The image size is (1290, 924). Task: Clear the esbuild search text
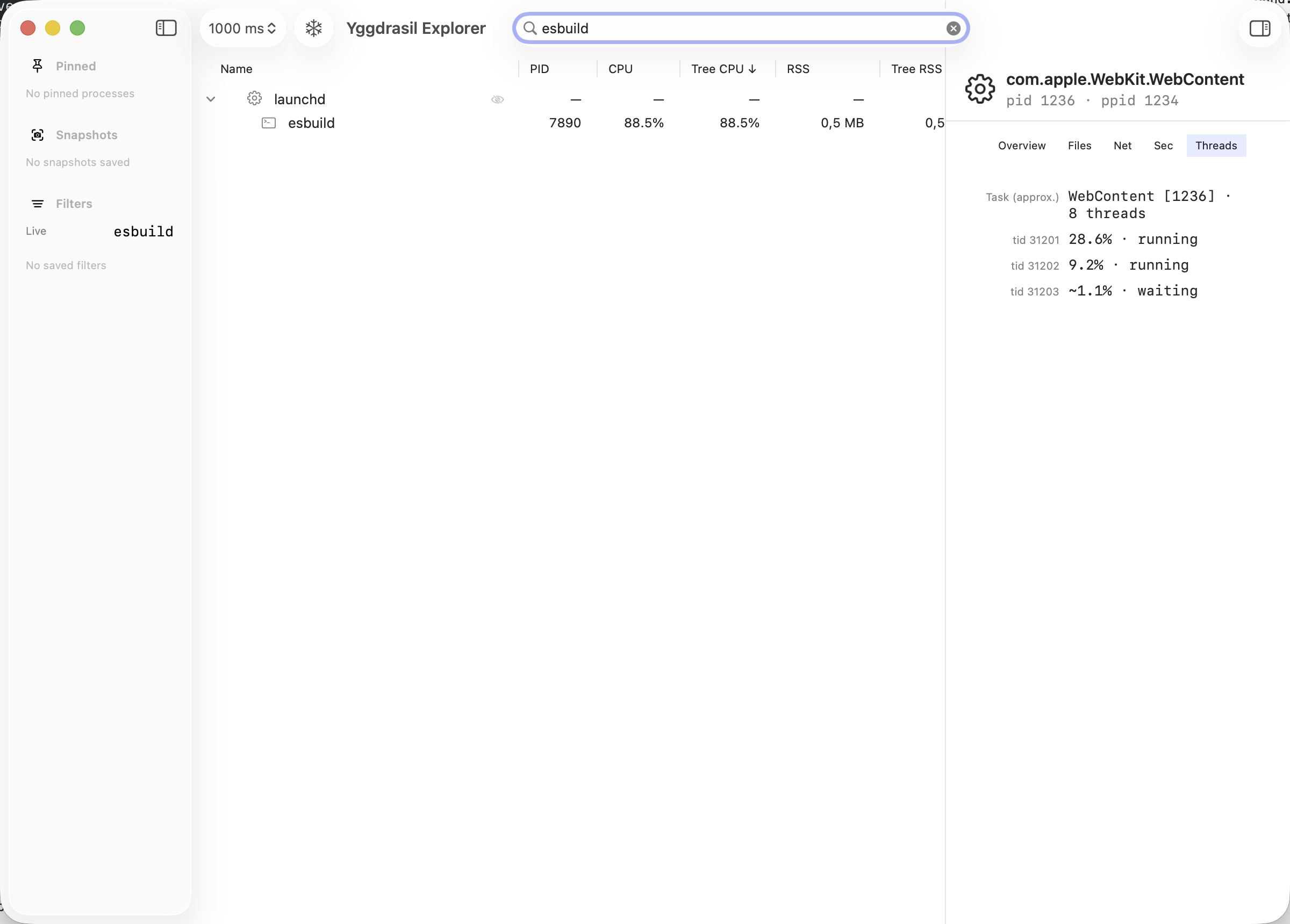click(x=954, y=28)
